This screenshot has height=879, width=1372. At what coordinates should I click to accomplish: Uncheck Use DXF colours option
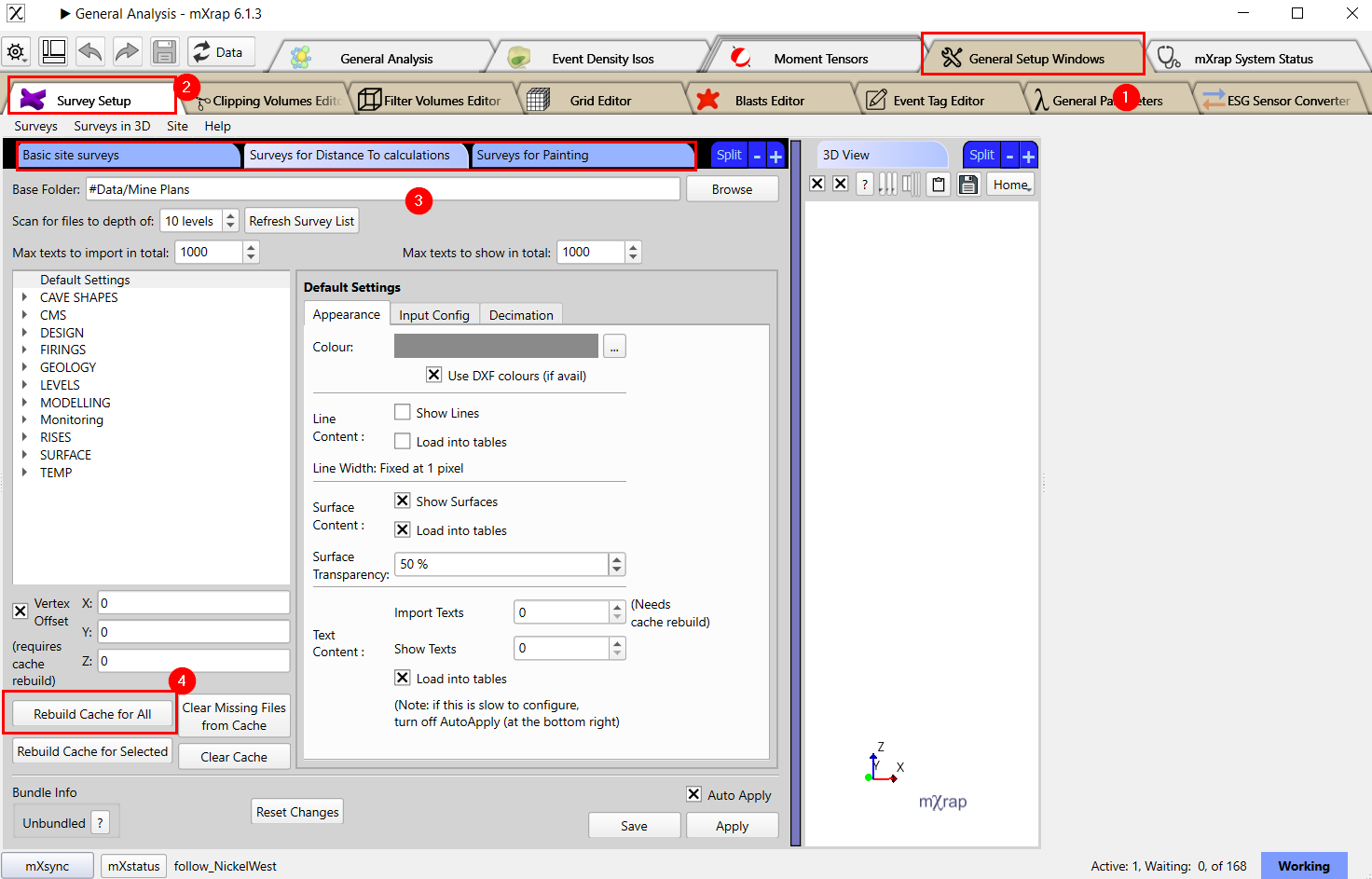(x=434, y=375)
